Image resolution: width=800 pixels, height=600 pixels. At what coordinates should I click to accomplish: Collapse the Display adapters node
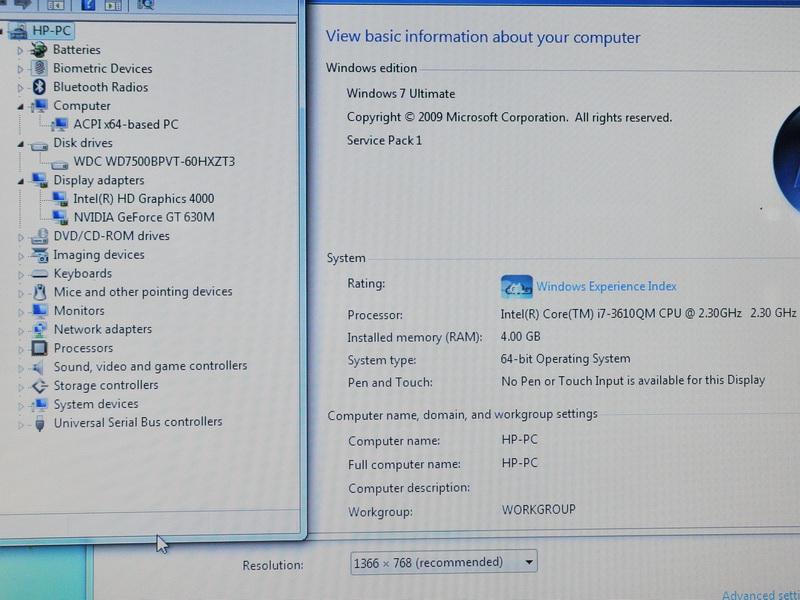pos(20,181)
